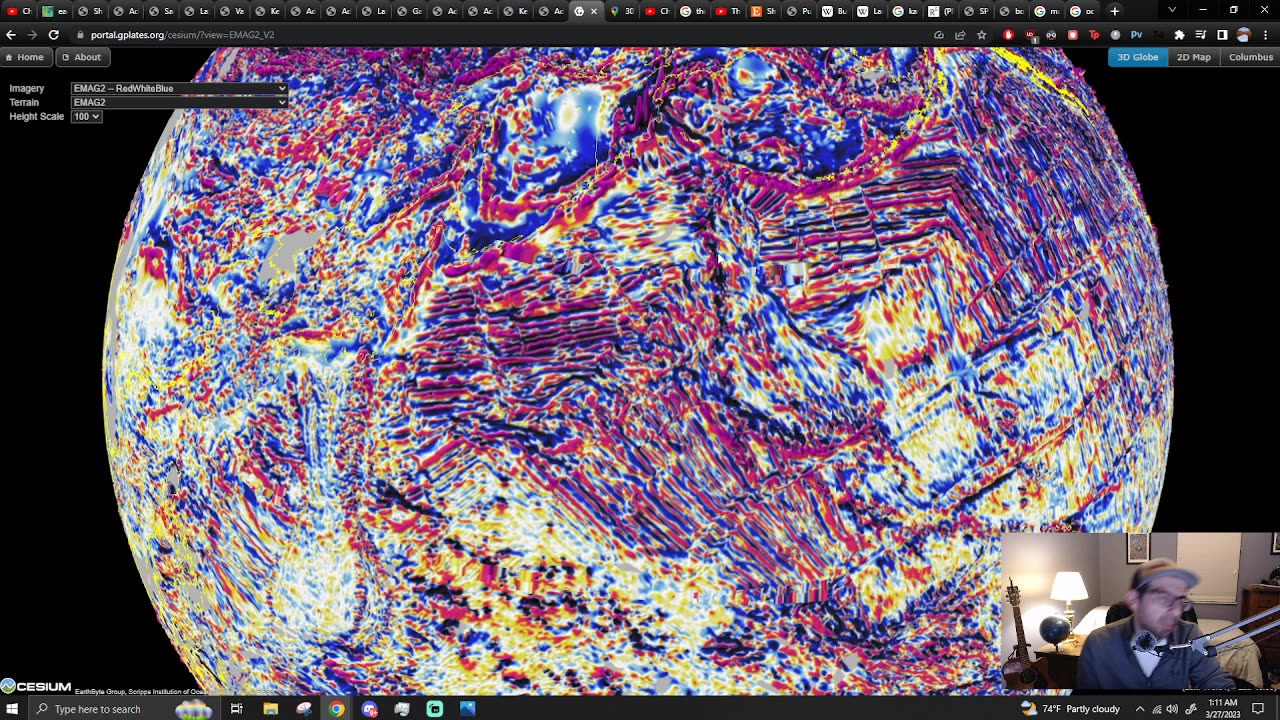Image resolution: width=1280 pixels, height=720 pixels.
Task: Click the Cesium logo
Action: (x=36, y=686)
